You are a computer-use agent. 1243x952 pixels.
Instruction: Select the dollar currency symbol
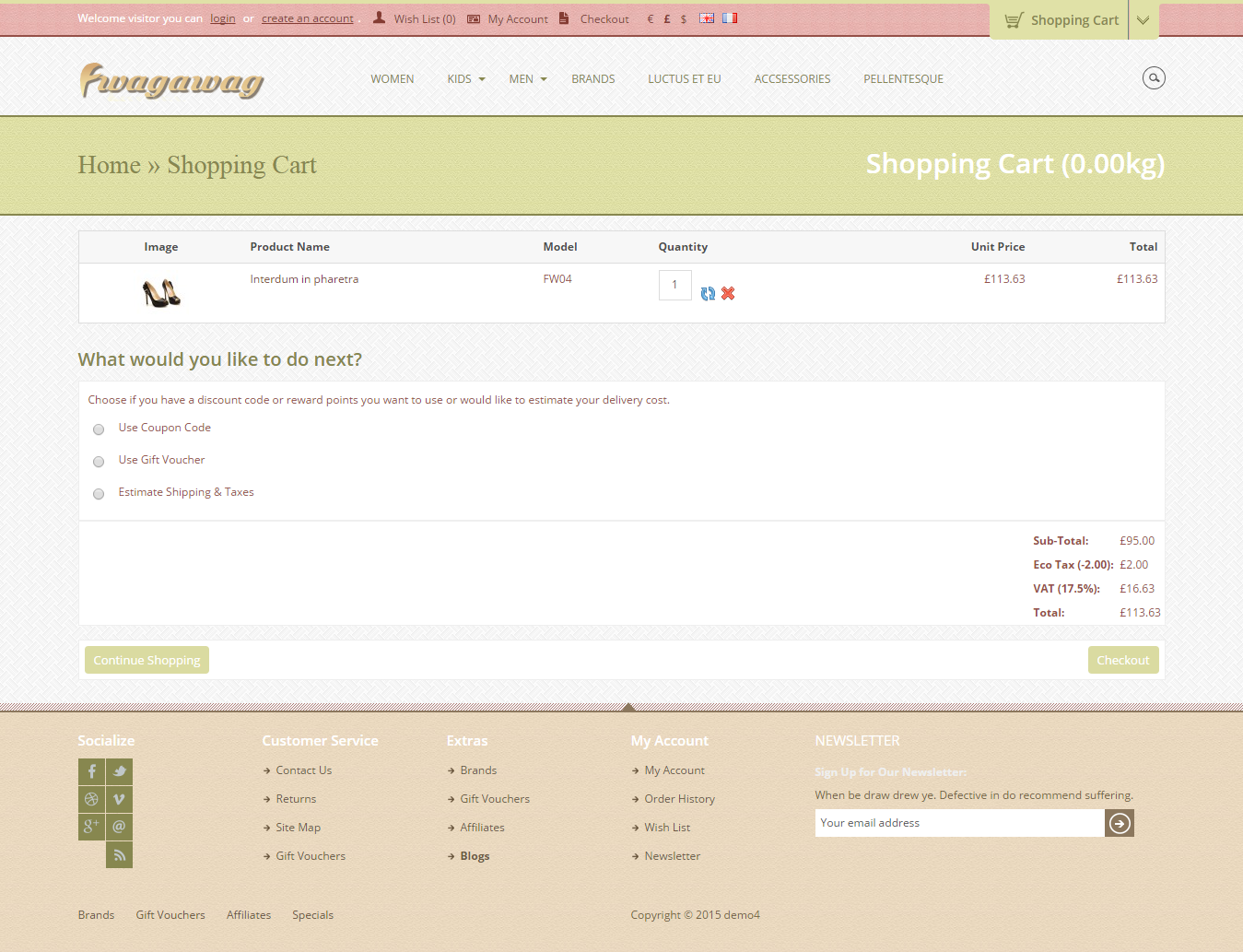click(x=684, y=18)
